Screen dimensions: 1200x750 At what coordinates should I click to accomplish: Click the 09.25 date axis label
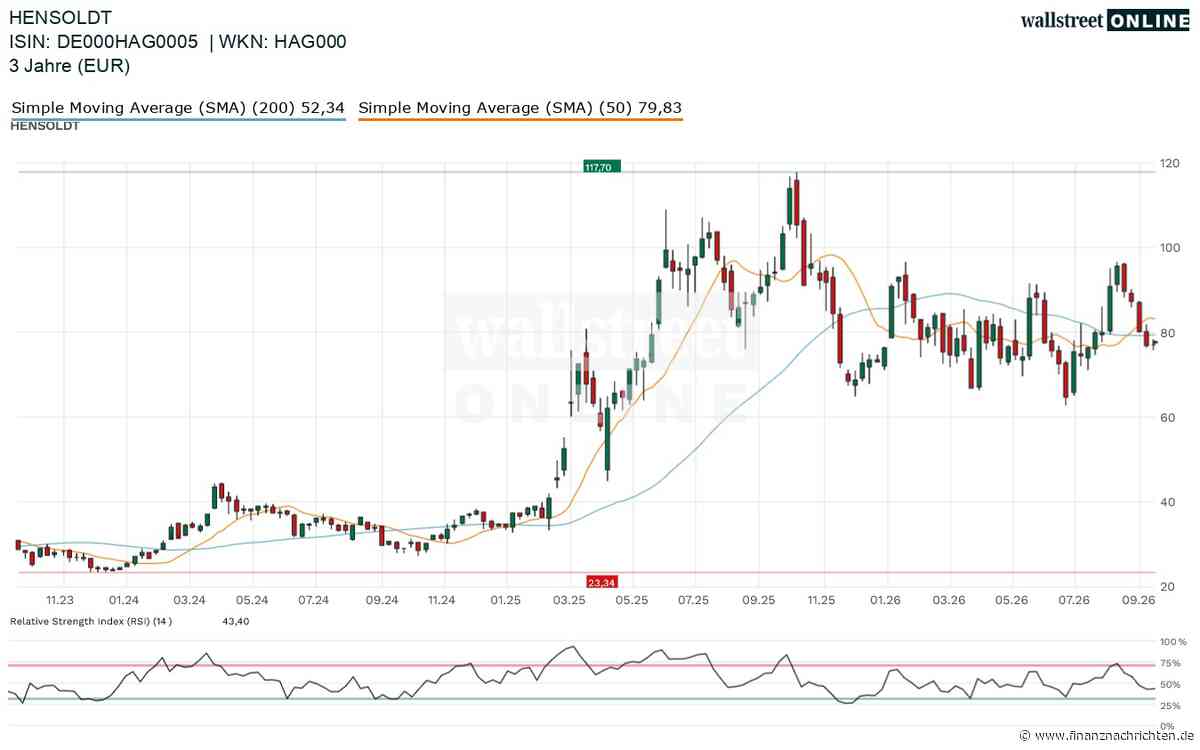coord(758,600)
